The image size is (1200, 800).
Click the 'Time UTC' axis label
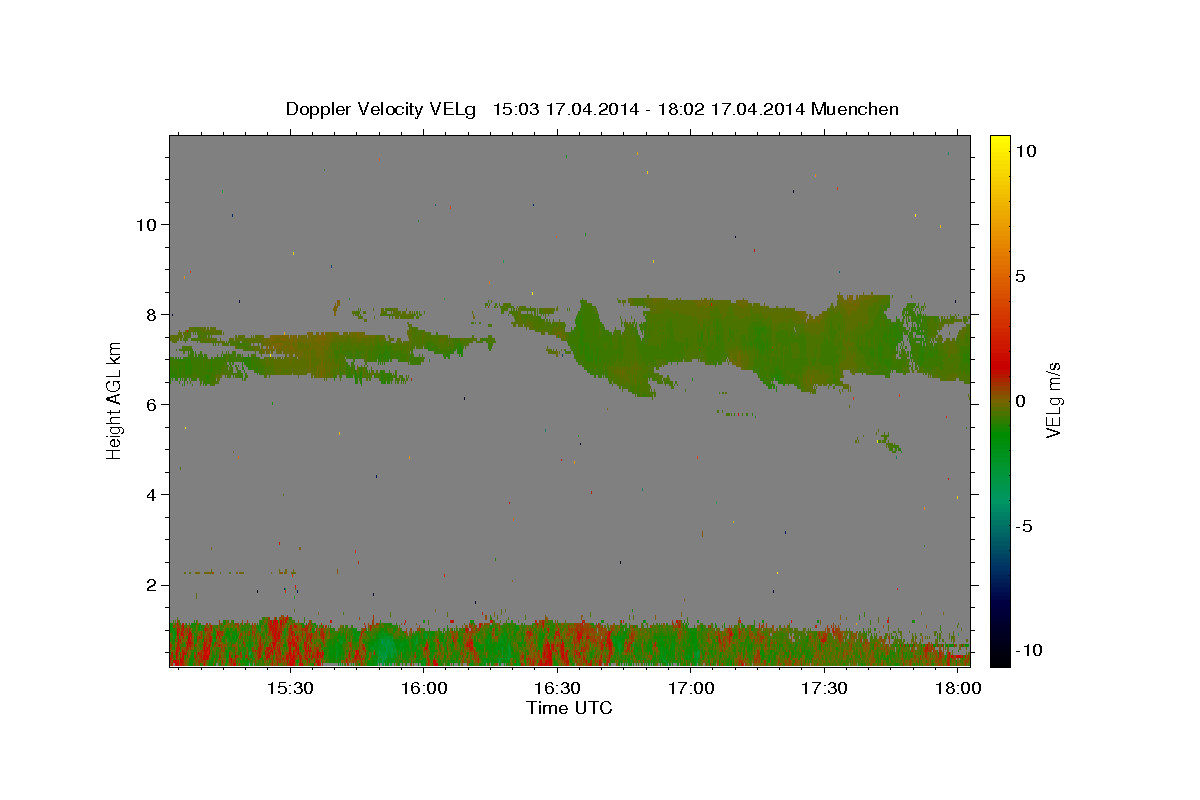569,708
